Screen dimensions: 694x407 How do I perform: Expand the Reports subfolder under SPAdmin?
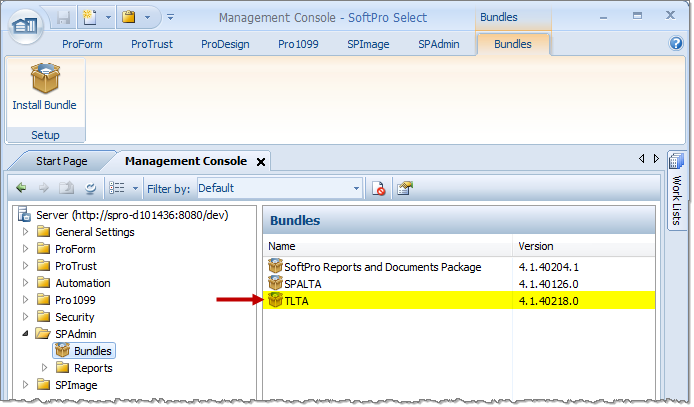pos(44,368)
